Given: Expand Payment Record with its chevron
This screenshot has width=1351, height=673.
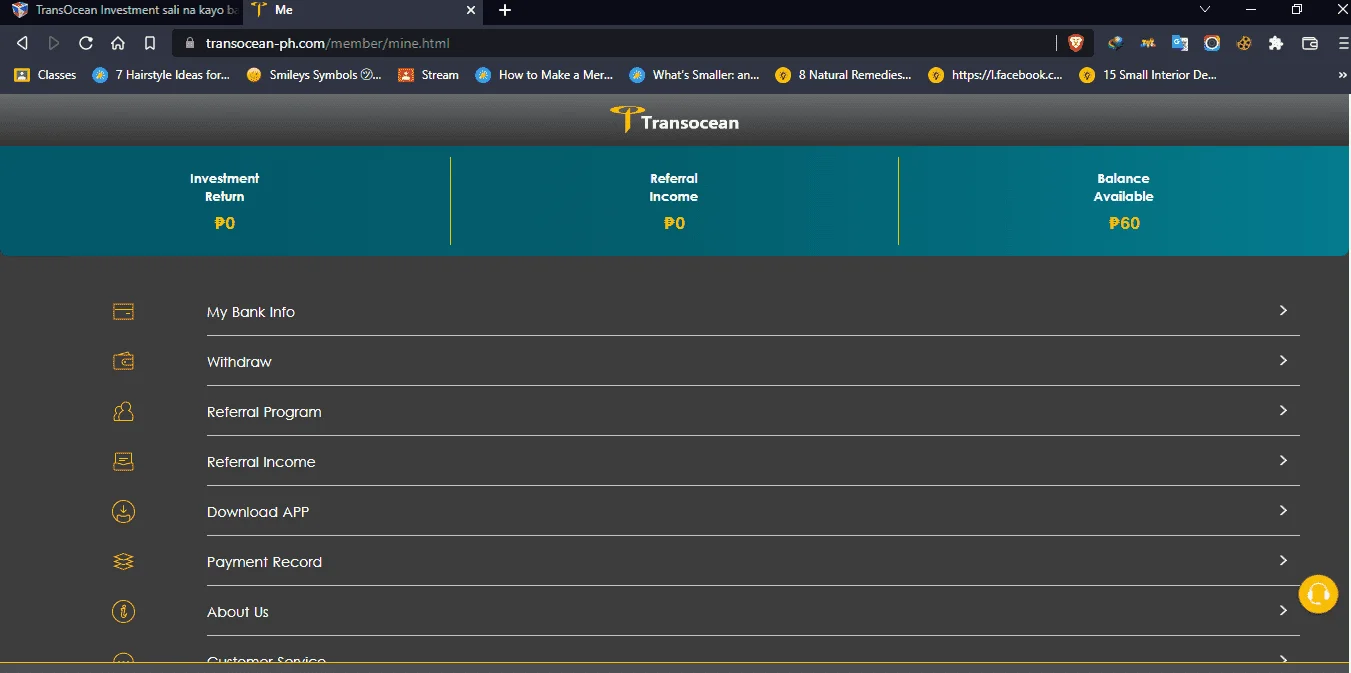Looking at the screenshot, I should (x=1283, y=561).
